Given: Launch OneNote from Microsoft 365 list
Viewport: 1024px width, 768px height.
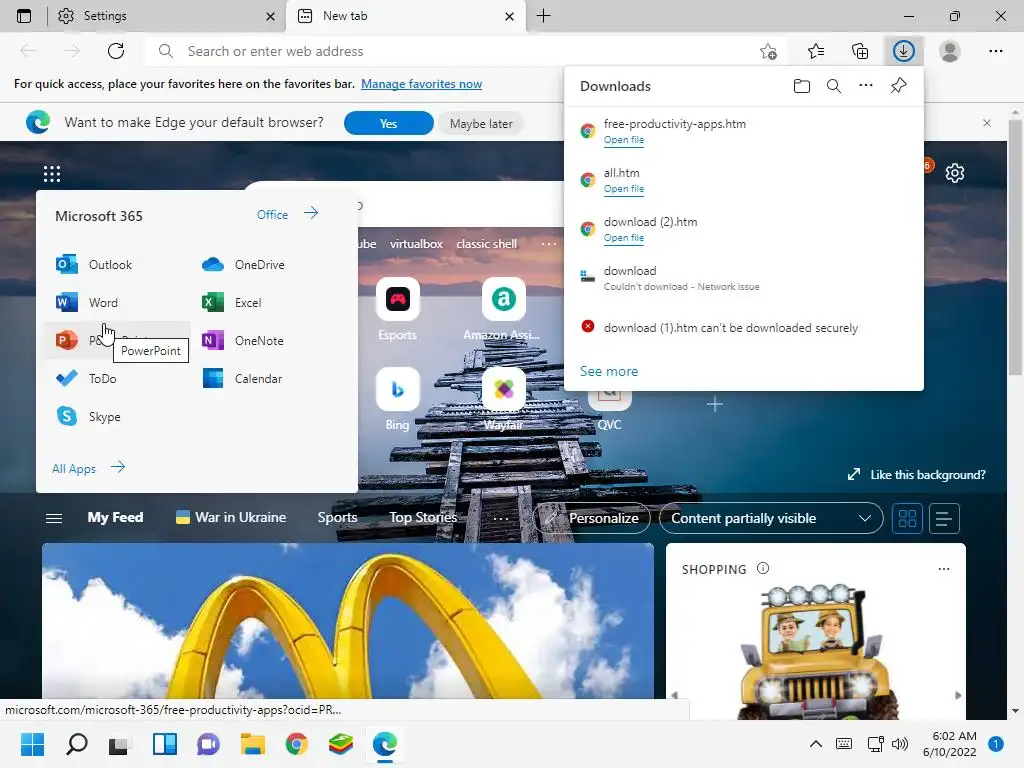Looking at the screenshot, I should coord(243,340).
